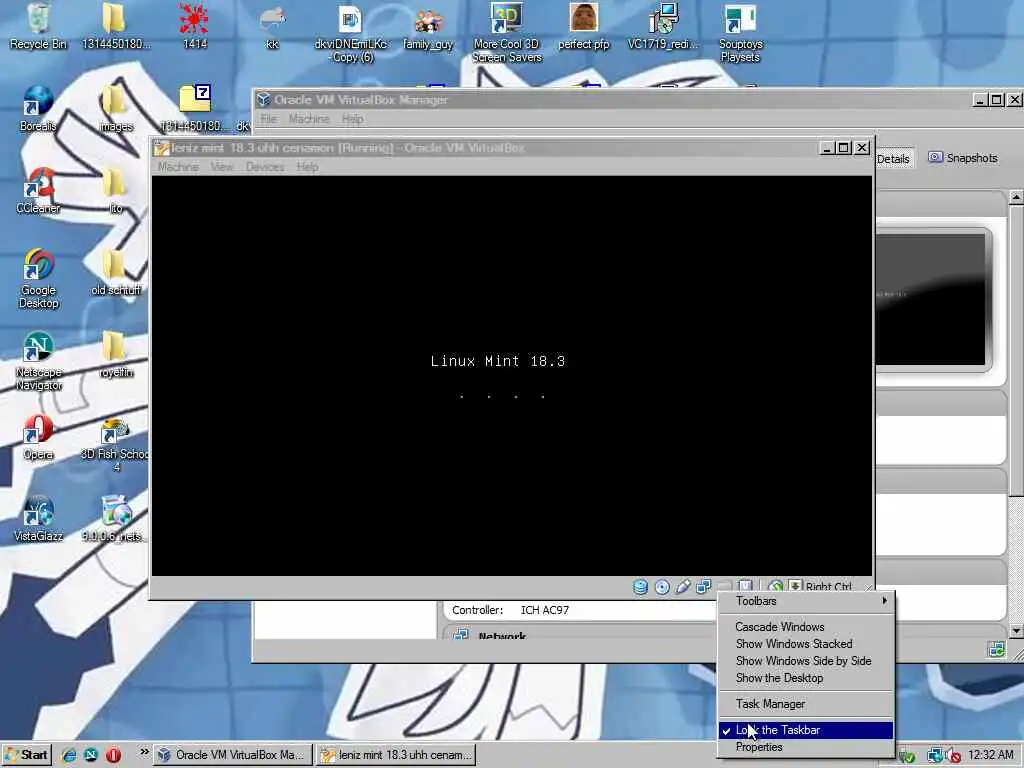The image size is (1024, 768).
Task: Select Souptoys Playsets shortcut
Action: pos(740,33)
